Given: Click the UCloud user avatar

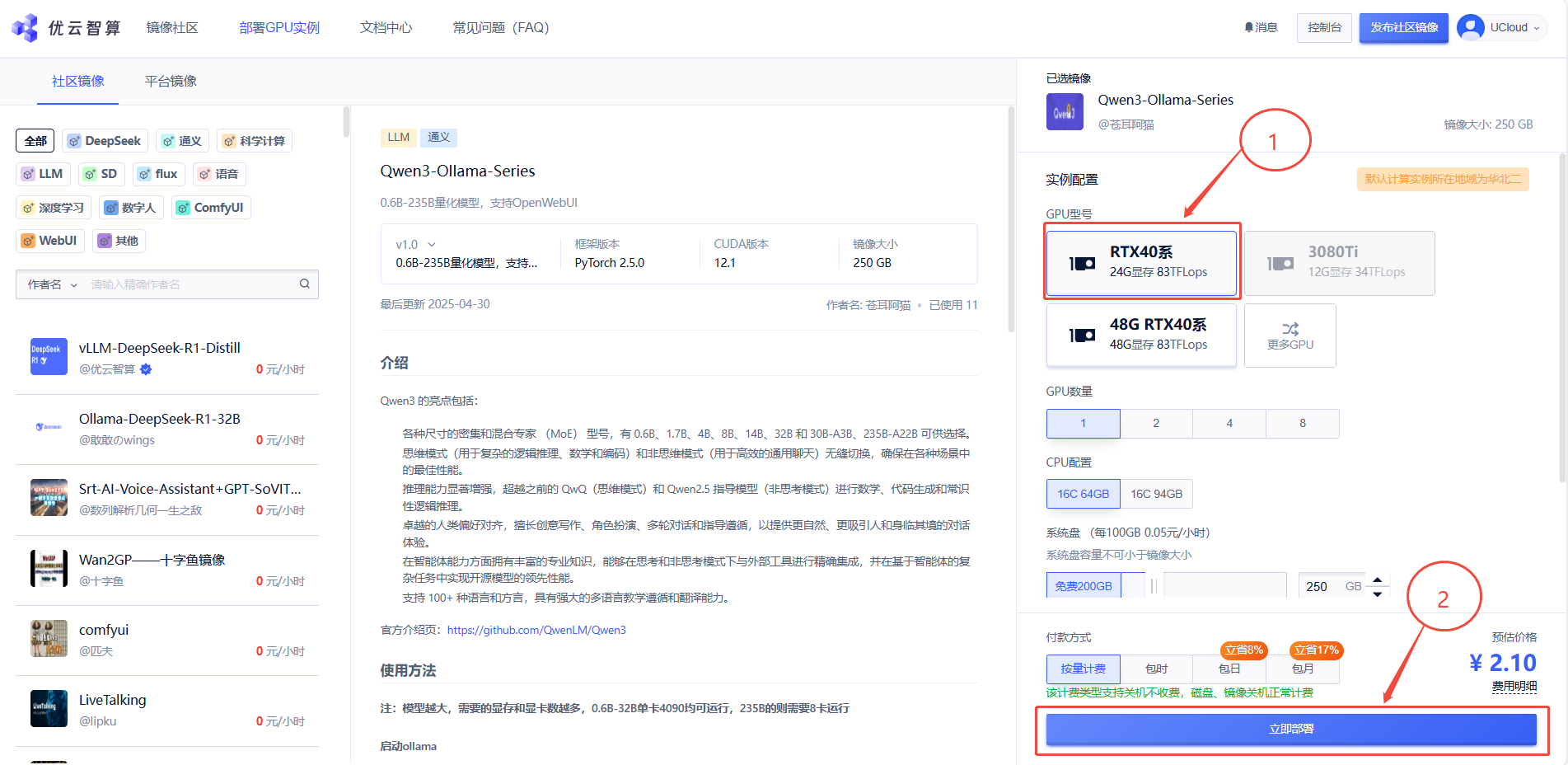Looking at the screenshot, I should coord(1470,27).
